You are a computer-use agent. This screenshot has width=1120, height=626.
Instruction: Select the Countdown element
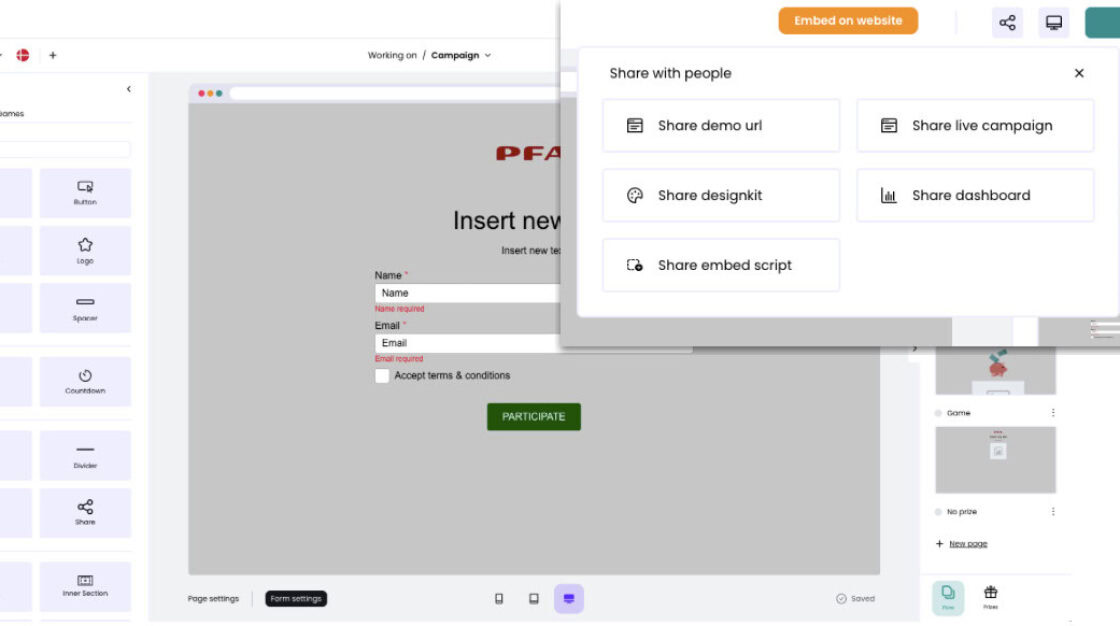pyautogui.click(x=85, y=382)
